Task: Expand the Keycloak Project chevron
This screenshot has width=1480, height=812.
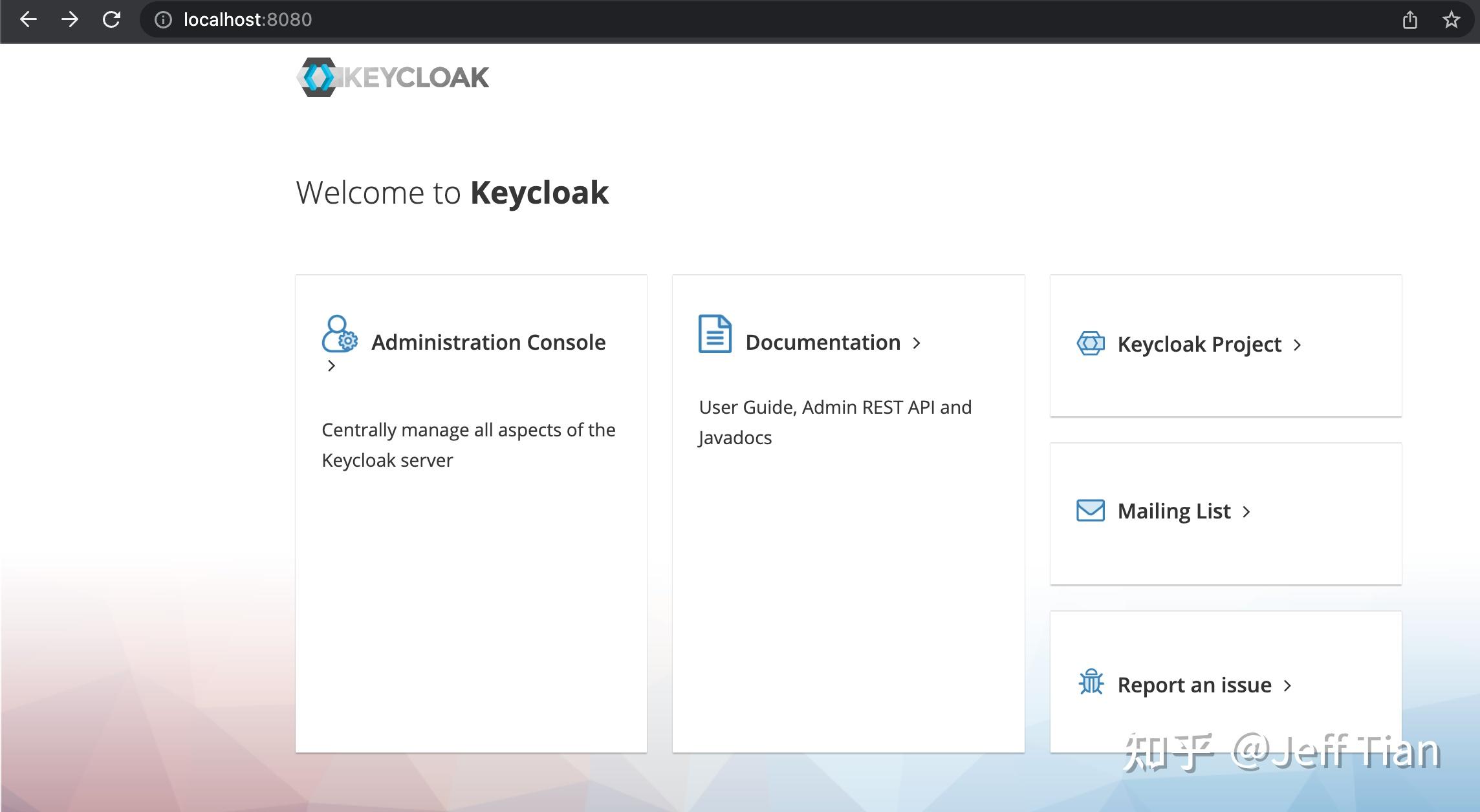Action: coord(1298,345)
